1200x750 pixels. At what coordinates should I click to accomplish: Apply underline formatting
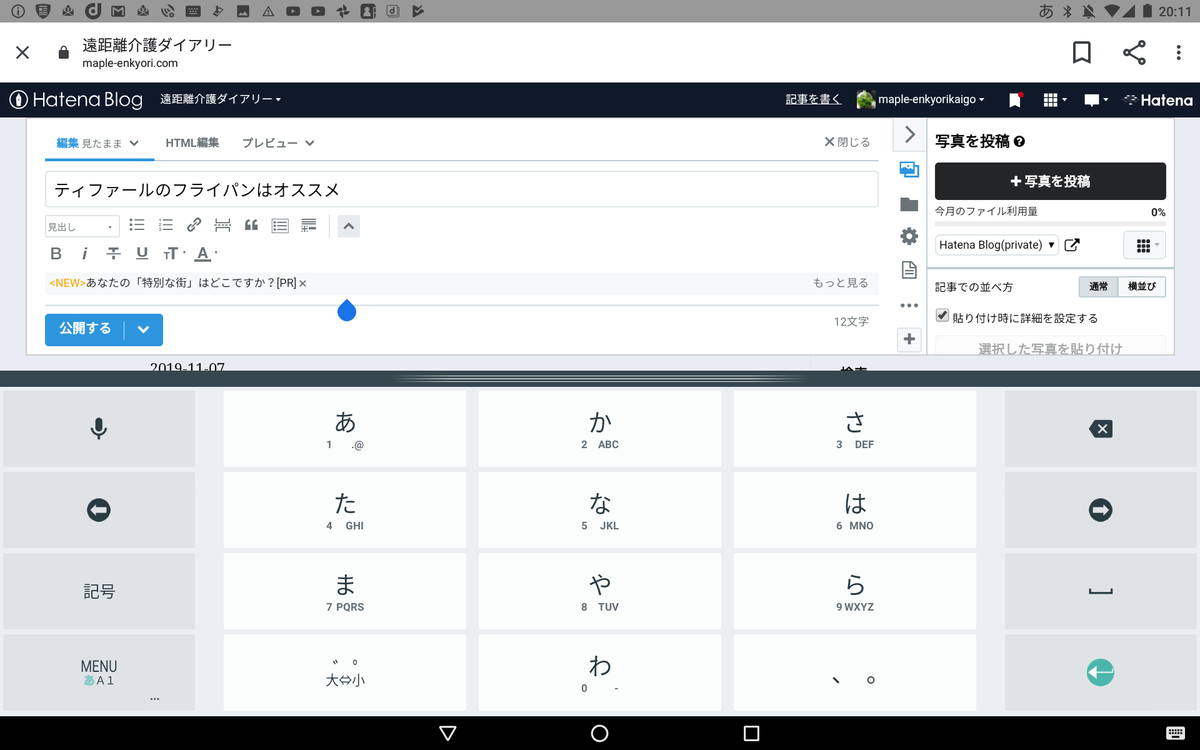[142, 254]
